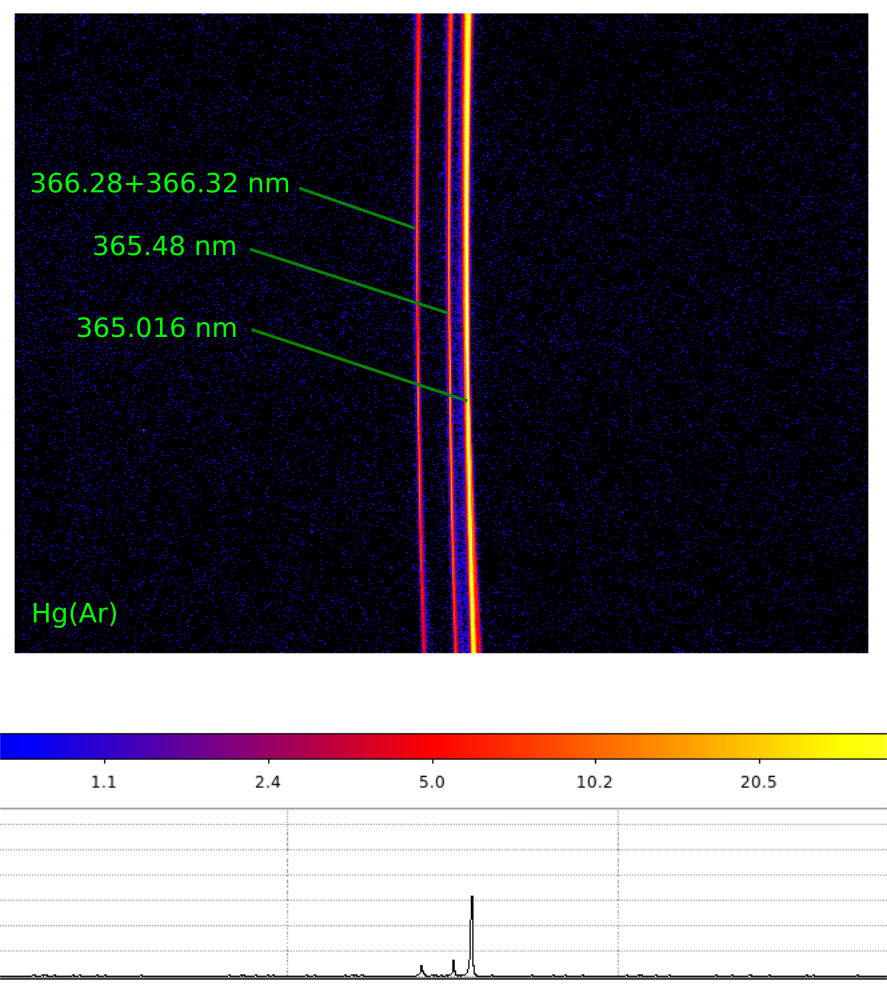Click the 20.5 colorbar tick value

758,782
